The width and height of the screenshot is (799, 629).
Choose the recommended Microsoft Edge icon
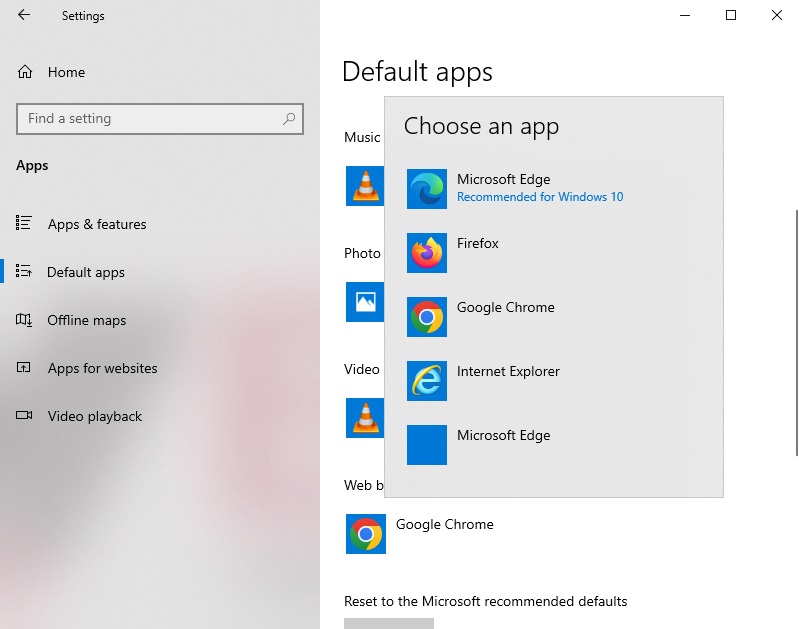point(427,189)
